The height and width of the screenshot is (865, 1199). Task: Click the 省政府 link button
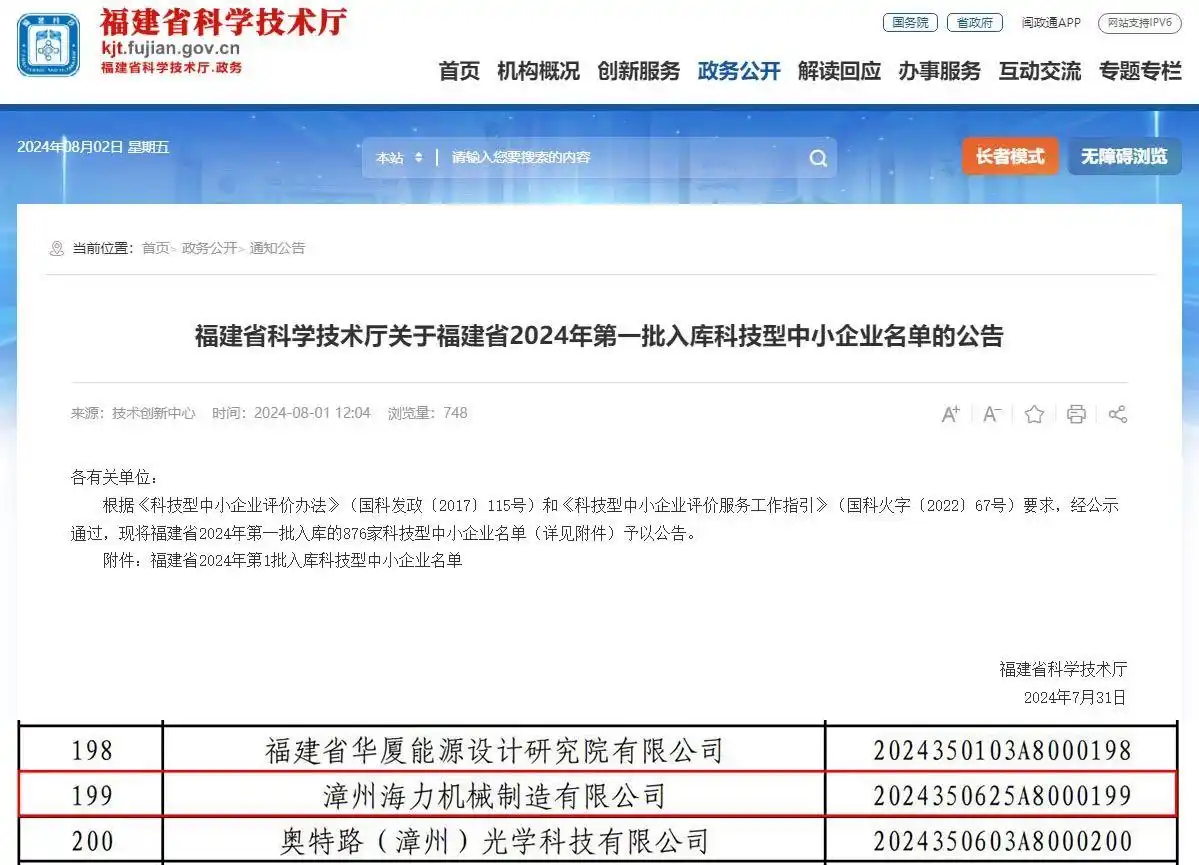(x=974, y=22)
